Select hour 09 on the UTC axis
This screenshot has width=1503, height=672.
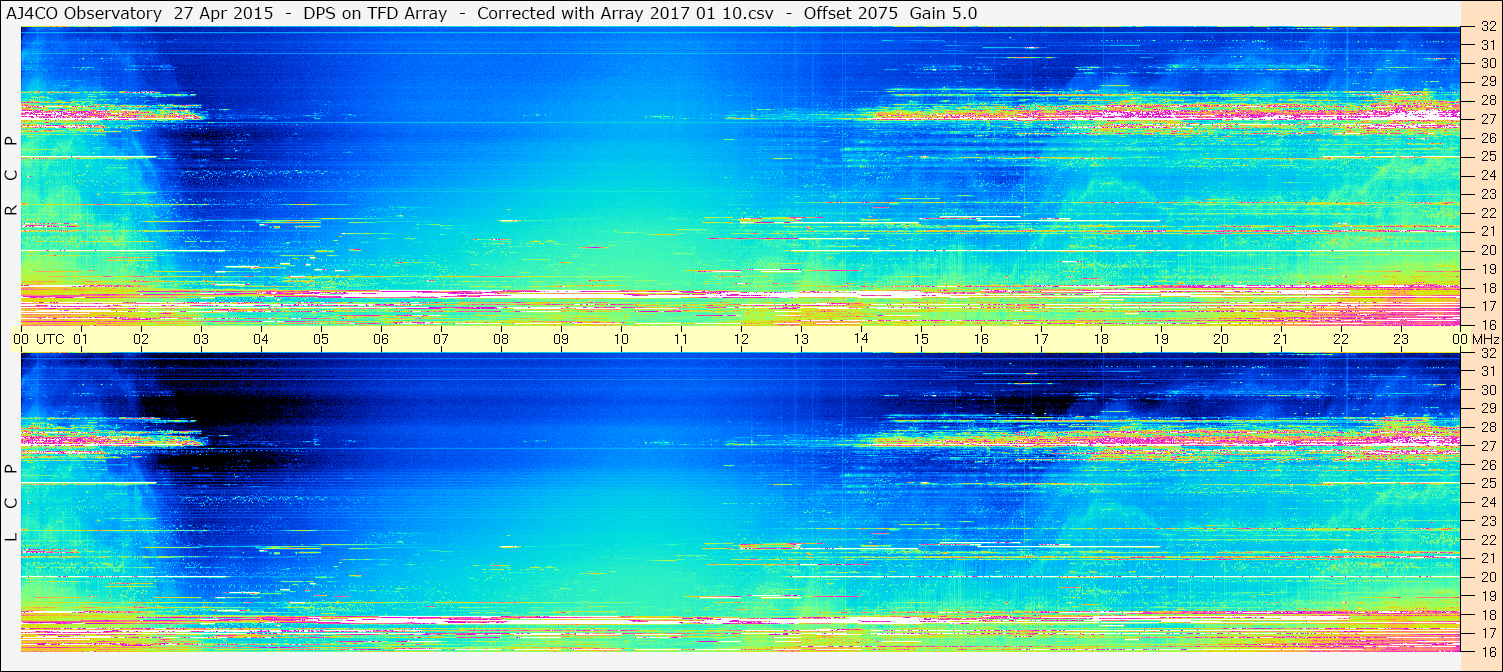point(561,339)
